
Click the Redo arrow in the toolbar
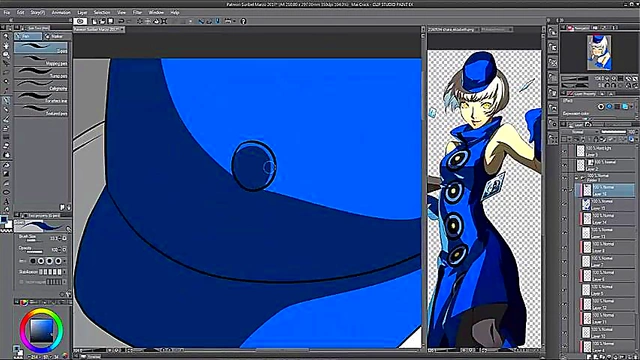pos(129,21)
